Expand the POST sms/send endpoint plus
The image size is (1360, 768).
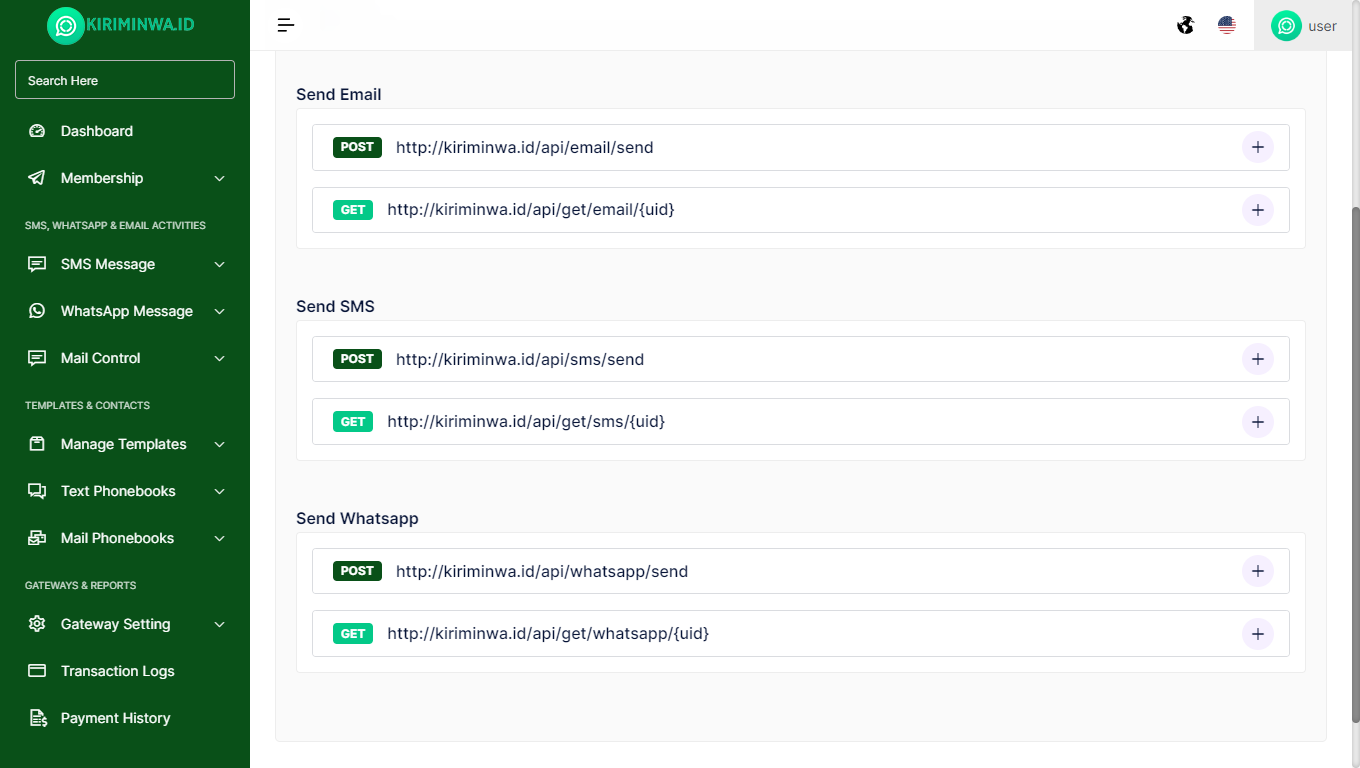(1258, 359)
